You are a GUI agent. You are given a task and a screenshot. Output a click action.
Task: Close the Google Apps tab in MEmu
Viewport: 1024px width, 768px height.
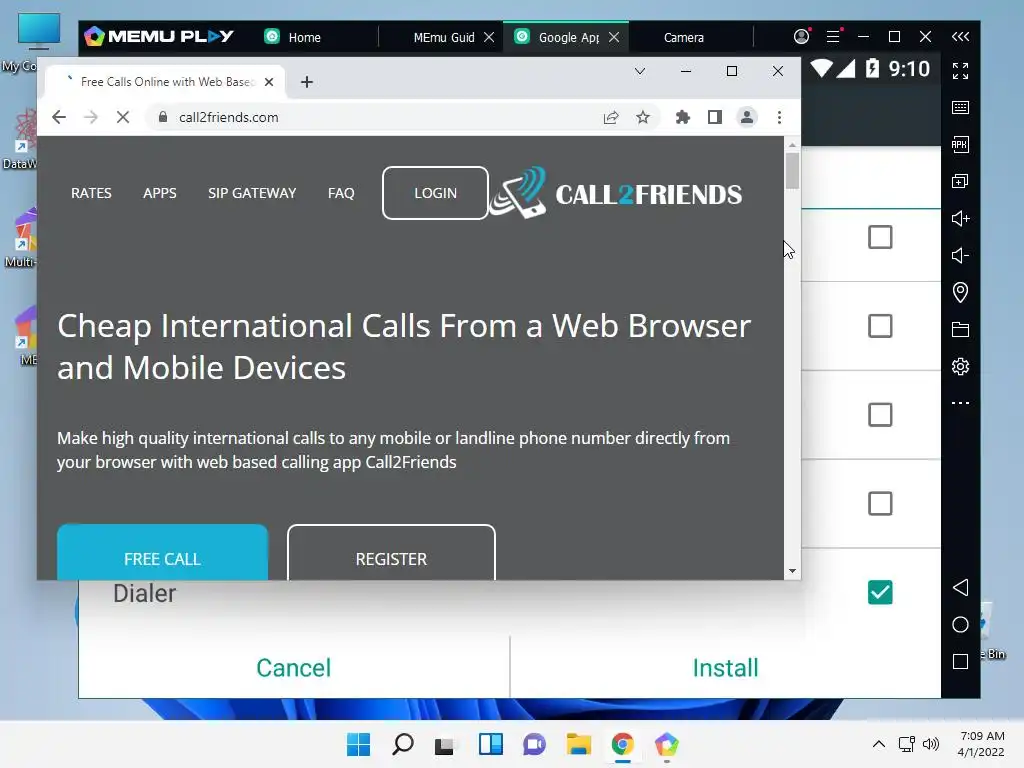[x=614, y=37]
